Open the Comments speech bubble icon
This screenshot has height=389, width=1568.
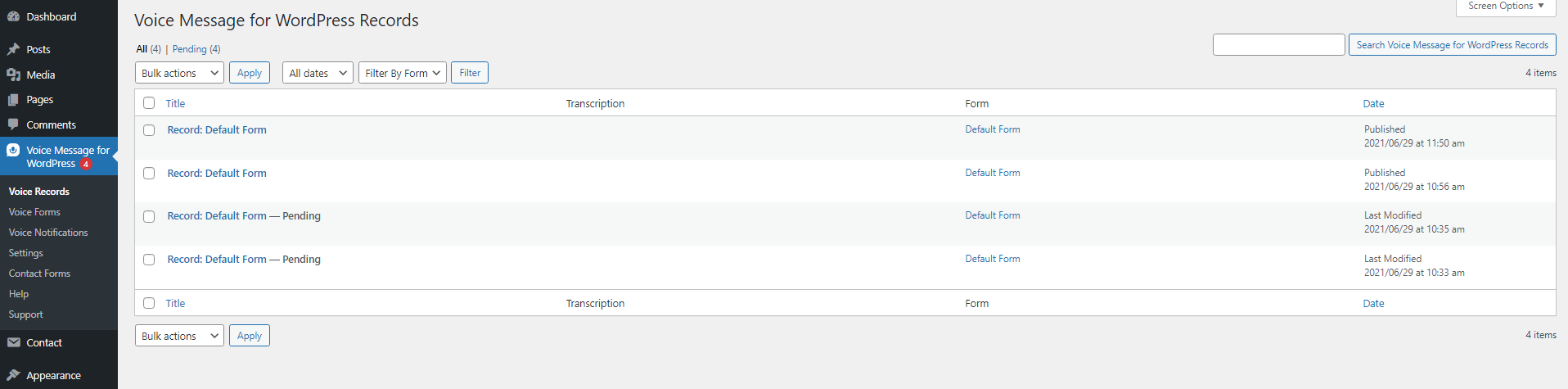13,124
